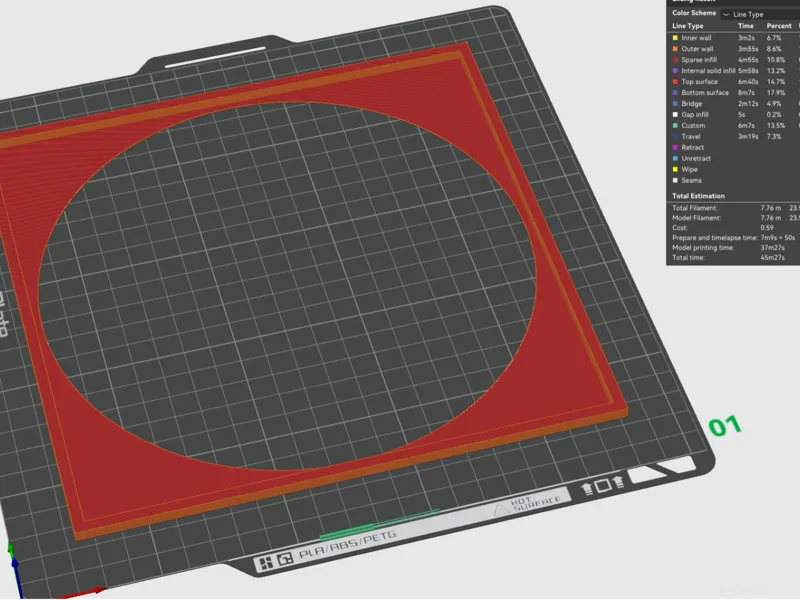This screenshot has height=600, width=800.
Task: Click the Gap infill percent '0.2%'
Action: pyautogui.click(x=774, y=115)
